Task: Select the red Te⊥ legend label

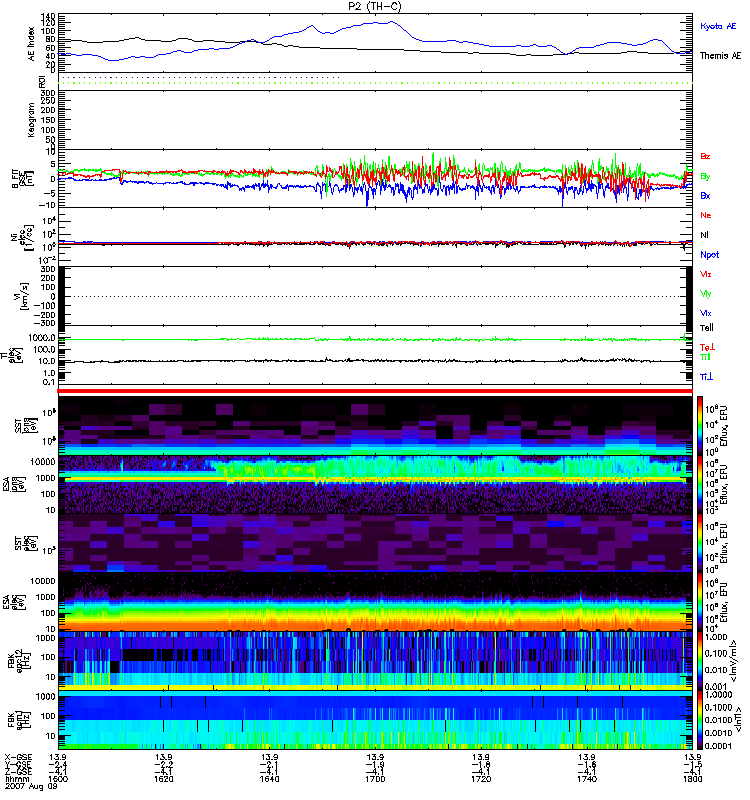Action: pyautogui.click(x=707, y=348)
